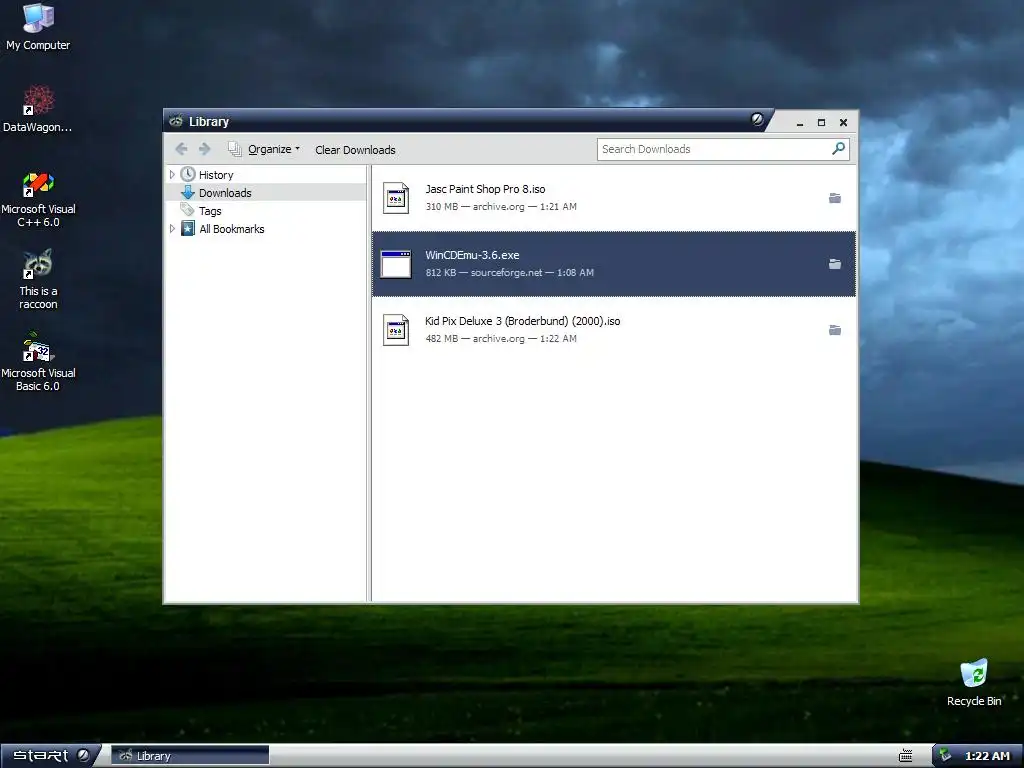Open My Computer desktop icon
The width and height of the screenshot is (1024, 768).
click(38, 27)
